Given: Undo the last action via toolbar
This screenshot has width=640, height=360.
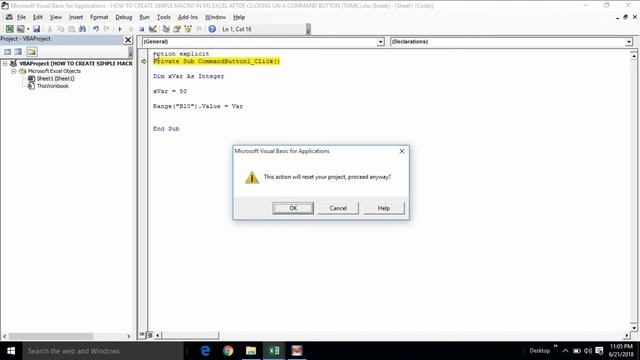Looking at the screenshot, I should pos(96,29).
